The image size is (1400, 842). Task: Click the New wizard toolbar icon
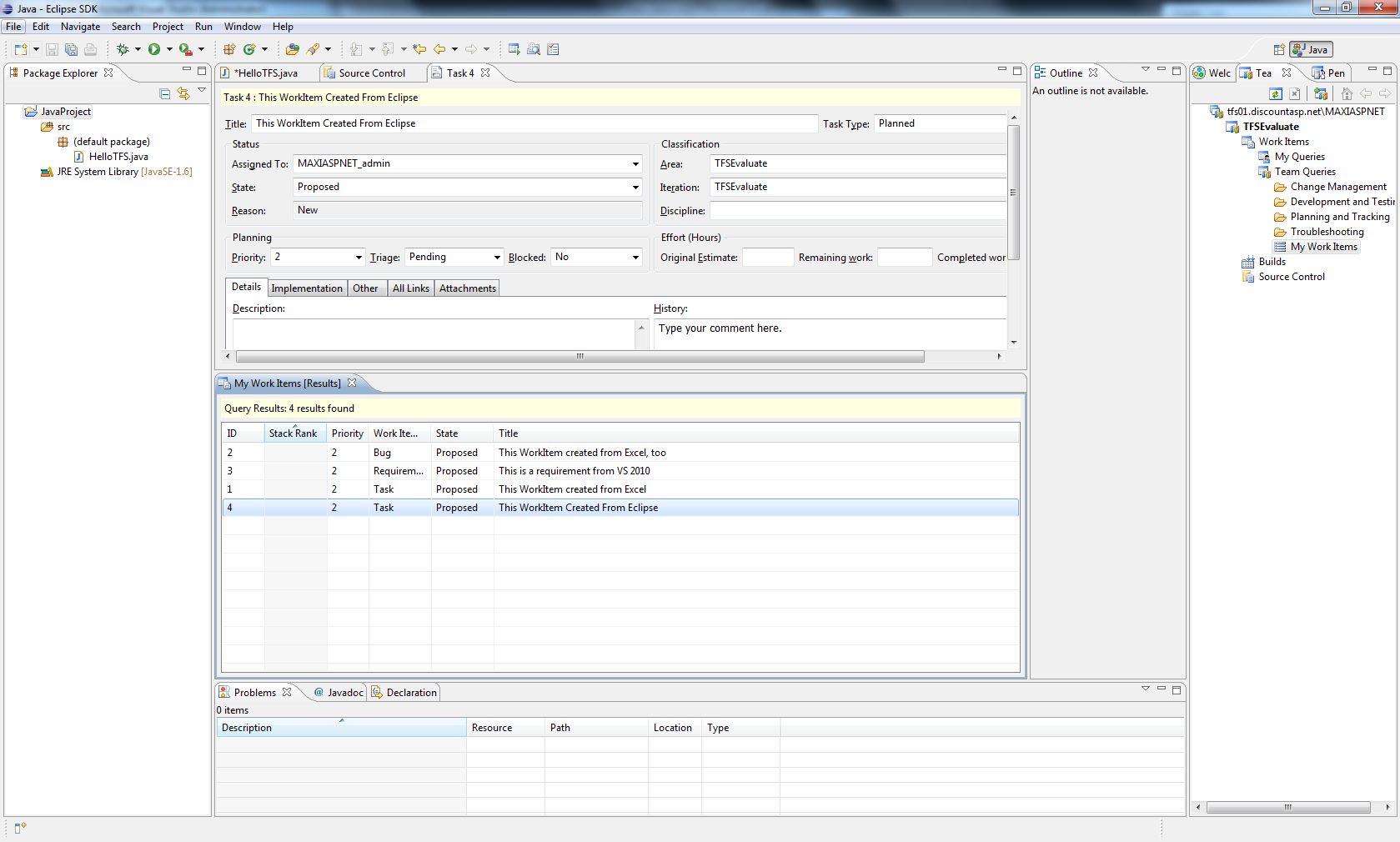click(x=20, y=49)
